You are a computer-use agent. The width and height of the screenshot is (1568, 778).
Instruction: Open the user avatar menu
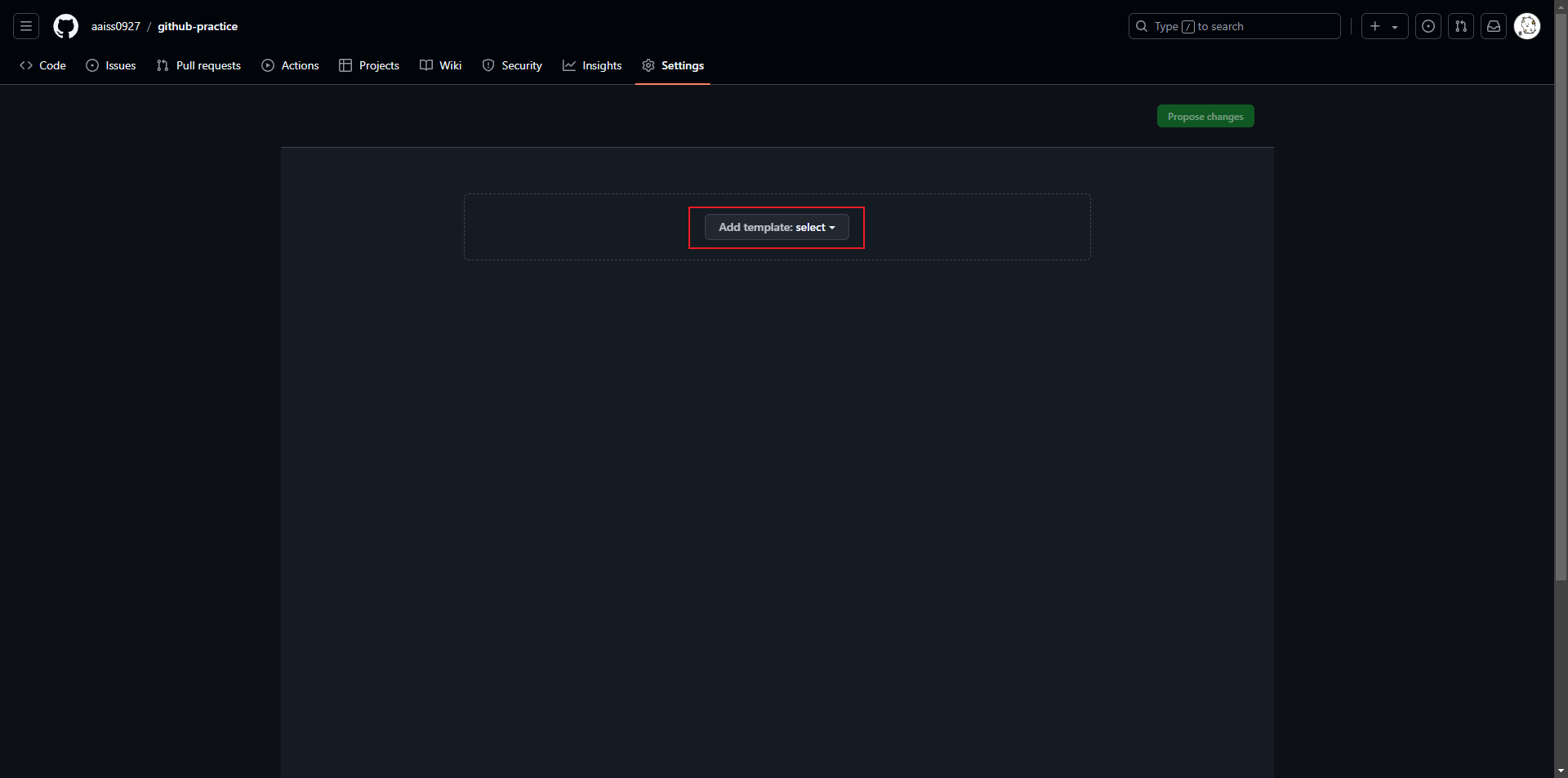(x=1527, y=26)
